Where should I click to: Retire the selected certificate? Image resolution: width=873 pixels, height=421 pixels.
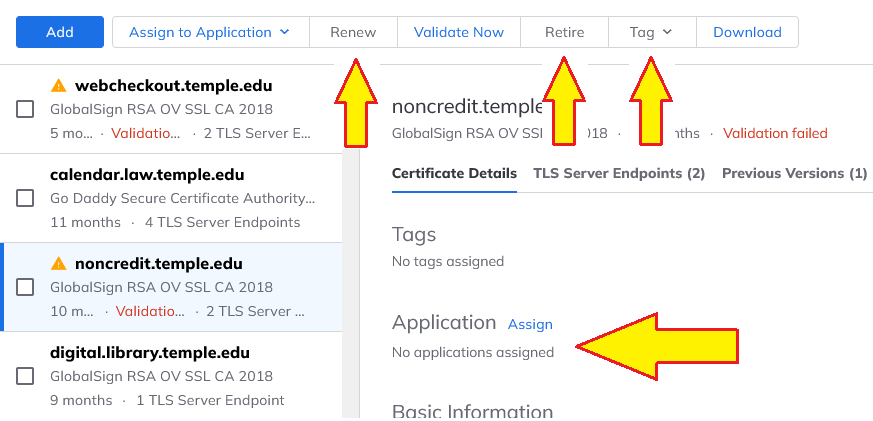(x=564, y=32)
